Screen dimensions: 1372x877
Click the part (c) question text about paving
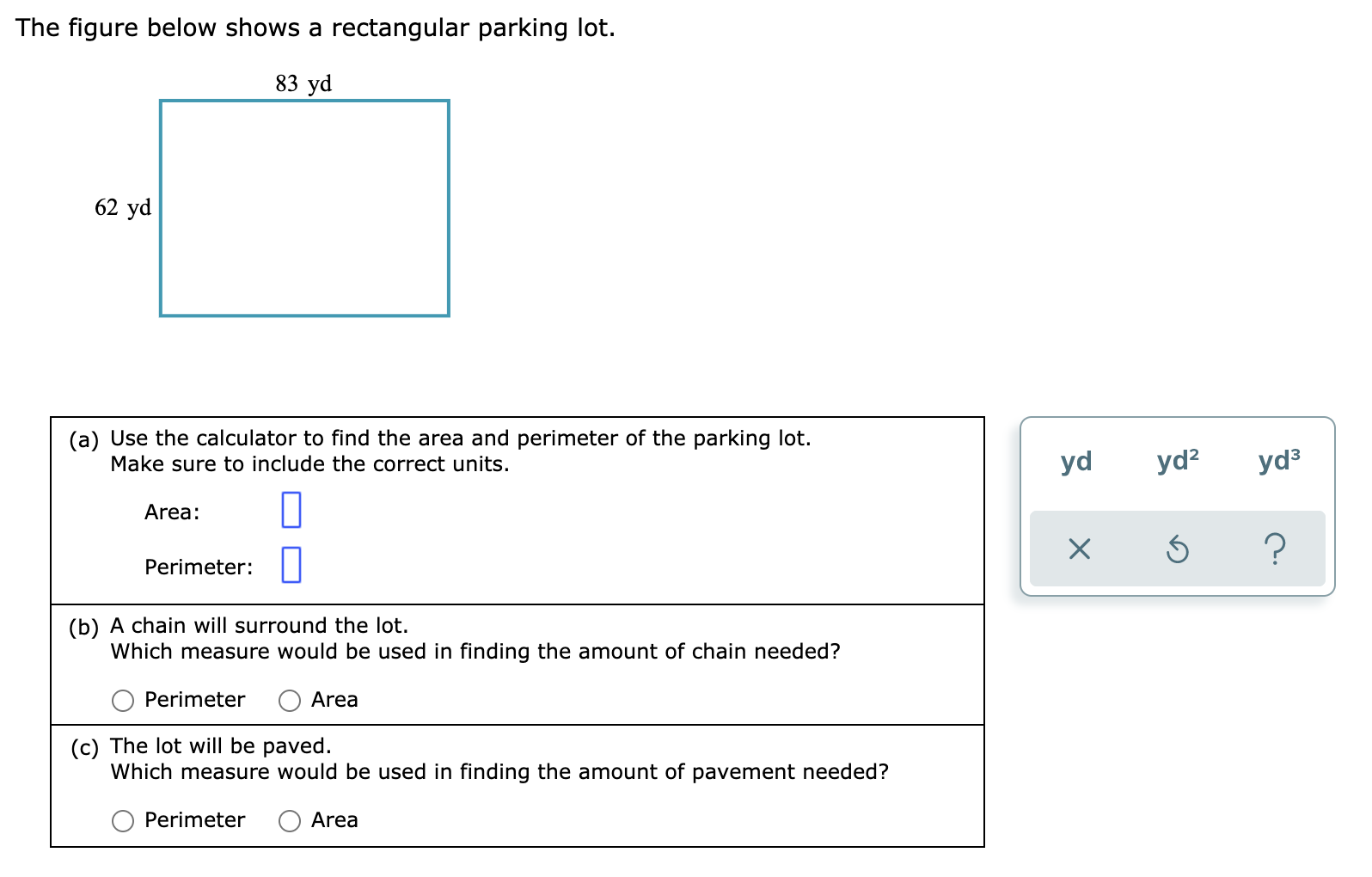coord(500,772)
